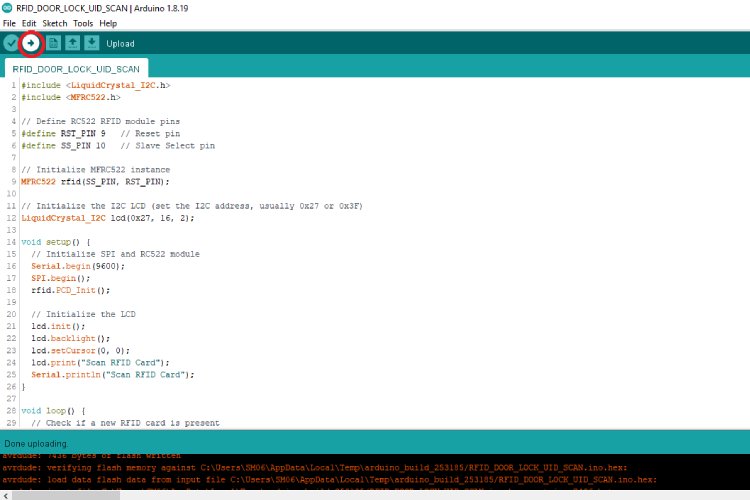The width and height of the screenshot is (750, 500).
Task: Click the 'lcd.print("Scan RFID Card");' line
Action: pos(100,363)
